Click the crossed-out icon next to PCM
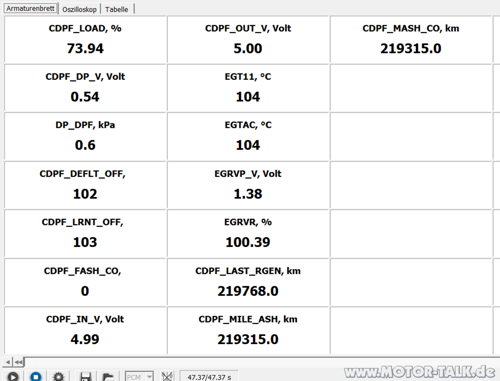The image size is (500, 381). pos(167,377)
